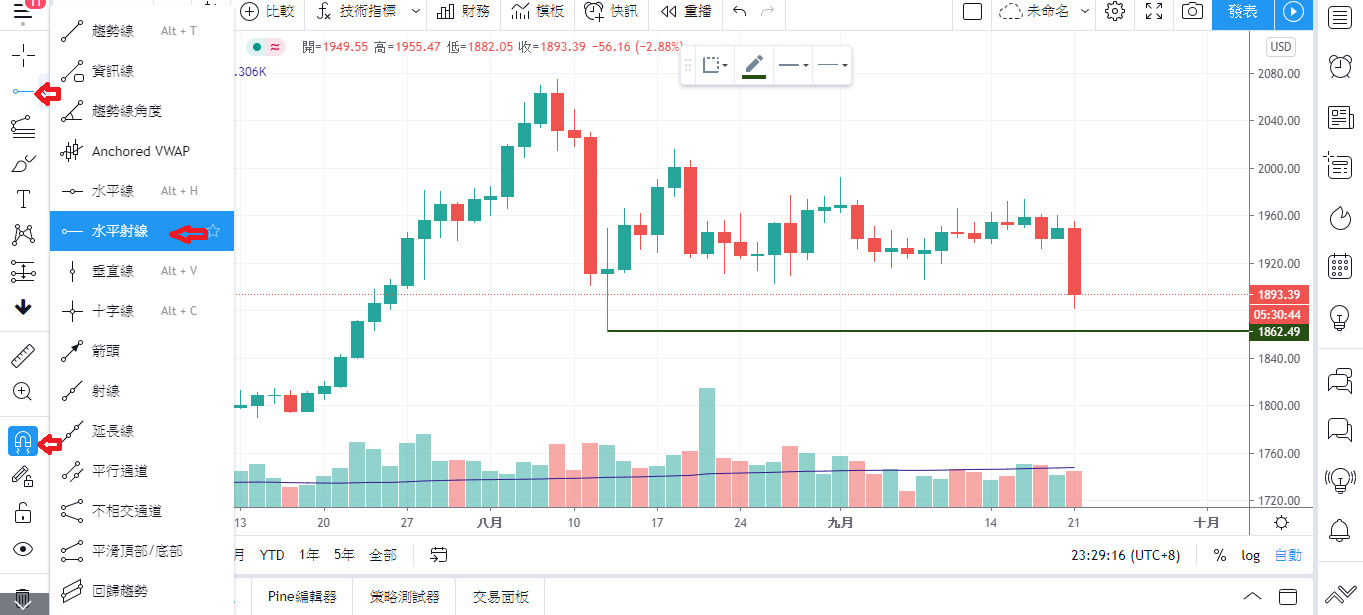Switch to the Pine編輯器 tab
The image size is (1363, 615).
302,597
